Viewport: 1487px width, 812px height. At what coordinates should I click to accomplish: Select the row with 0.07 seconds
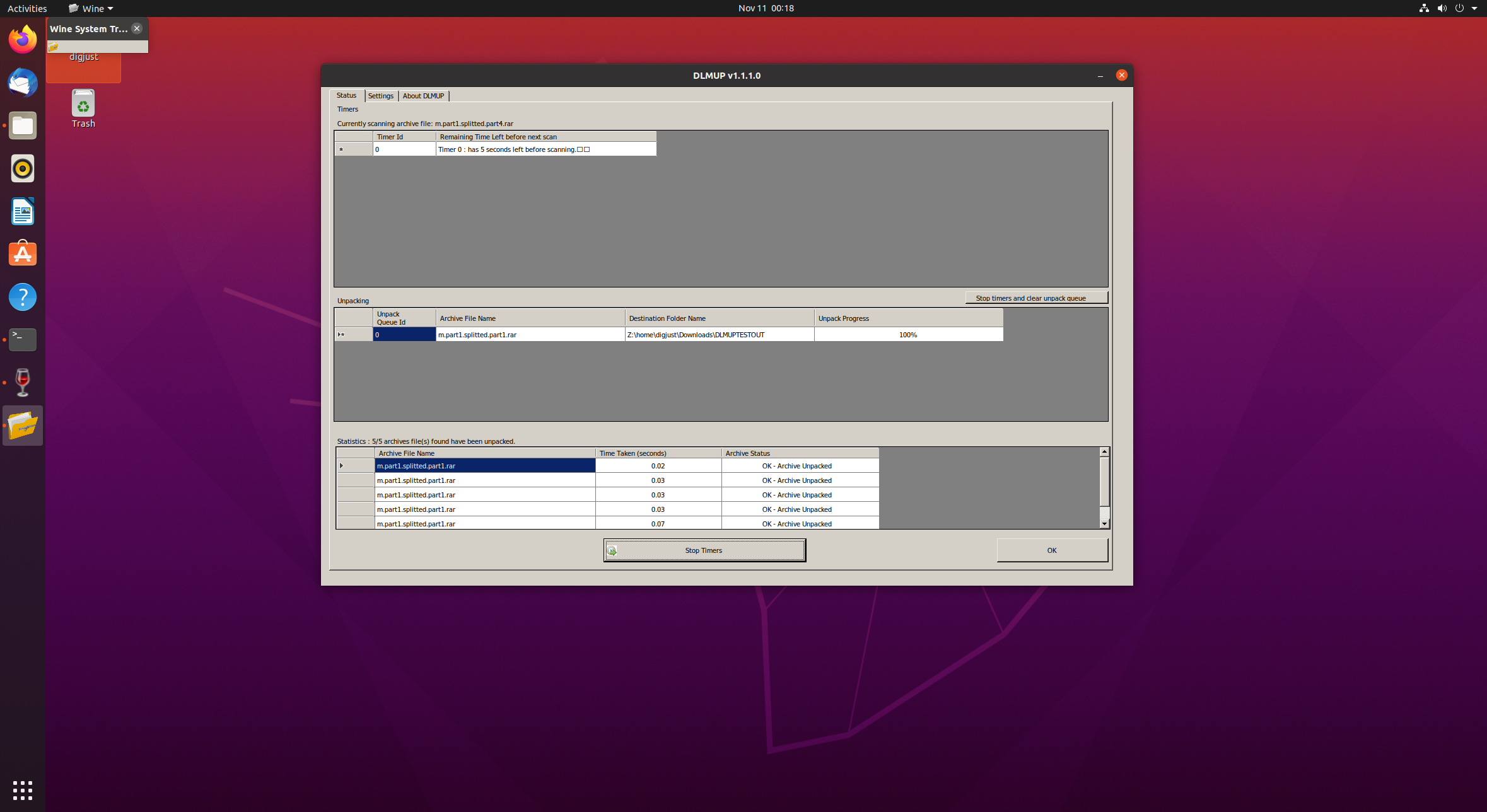pyautogui.click(x=658, y=524)
